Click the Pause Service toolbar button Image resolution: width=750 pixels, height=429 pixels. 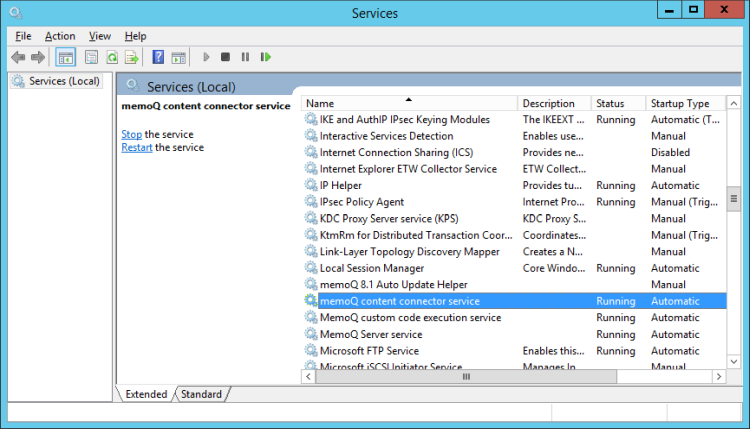point(245,57)
